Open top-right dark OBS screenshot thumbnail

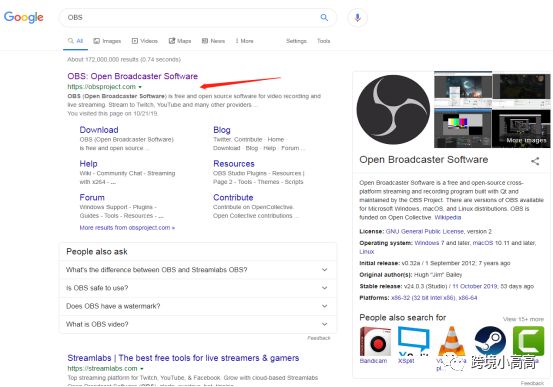pyautogui.click(x=521, y=90)
